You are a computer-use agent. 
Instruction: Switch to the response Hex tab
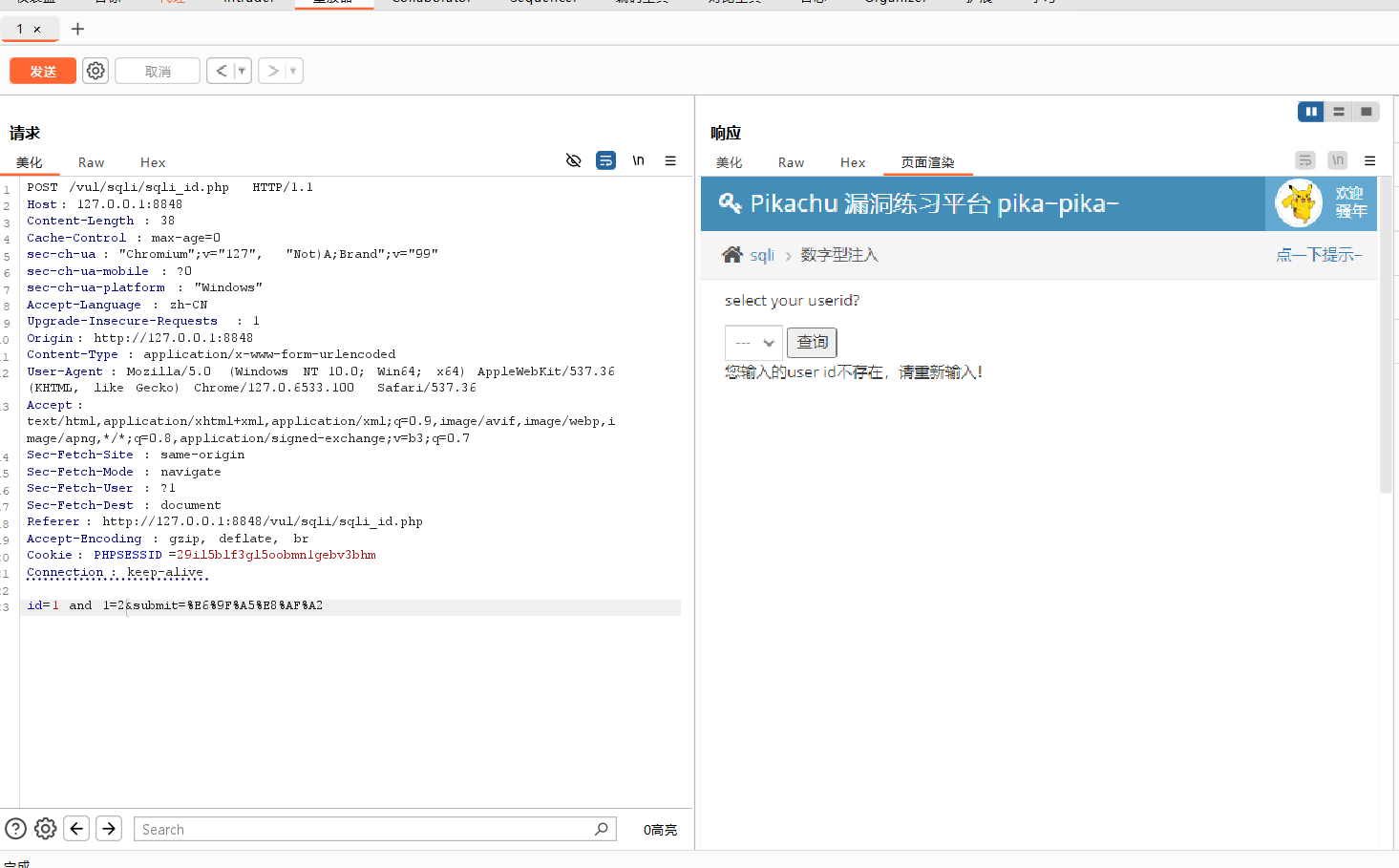pyautogui.click(x=852, y=162)
